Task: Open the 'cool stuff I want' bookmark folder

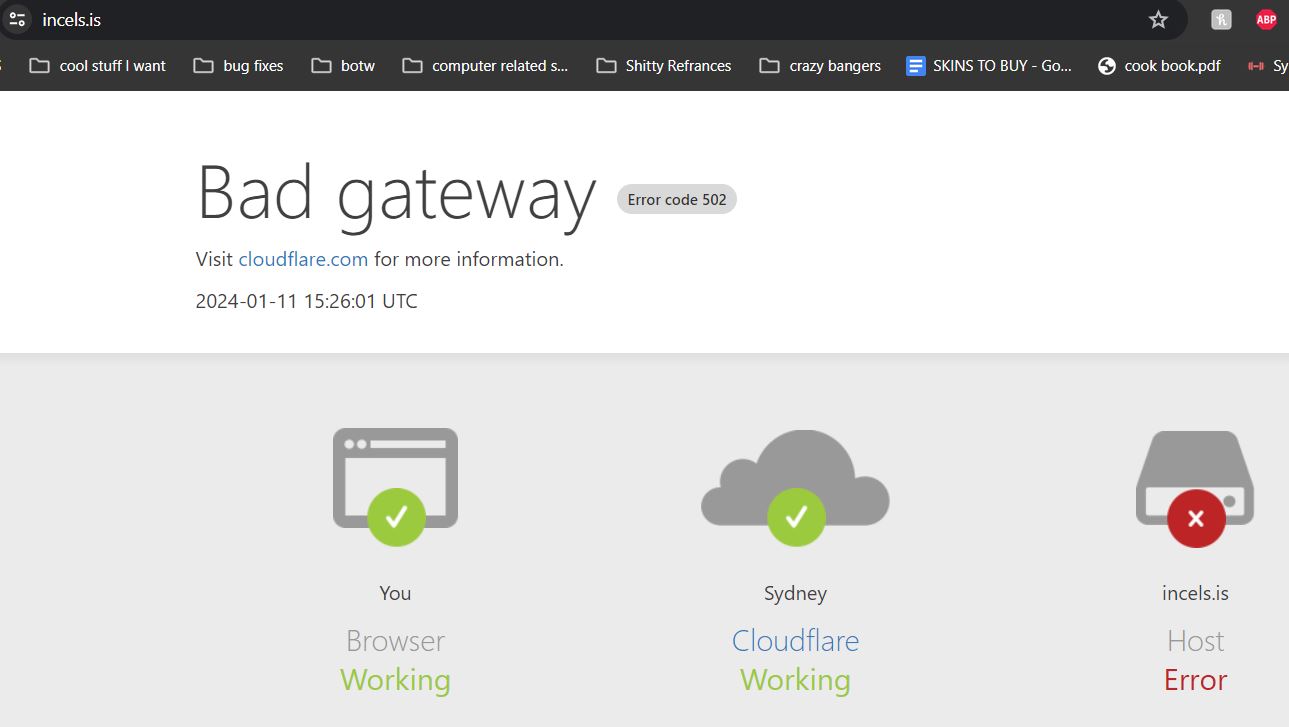Action: pyautogui.click(x=98, y=66)
